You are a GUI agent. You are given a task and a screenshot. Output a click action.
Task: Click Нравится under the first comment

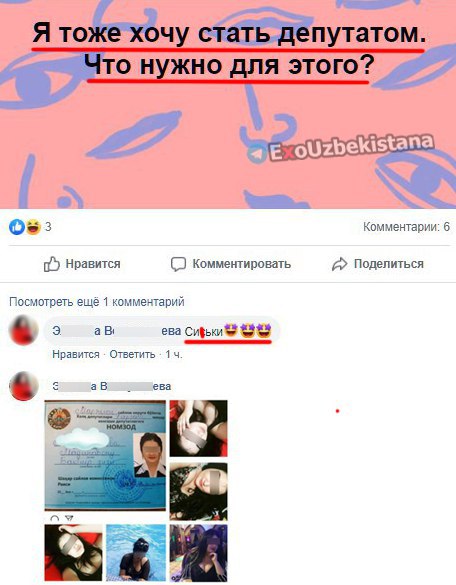pyautogui.click(x=76, y=354)
